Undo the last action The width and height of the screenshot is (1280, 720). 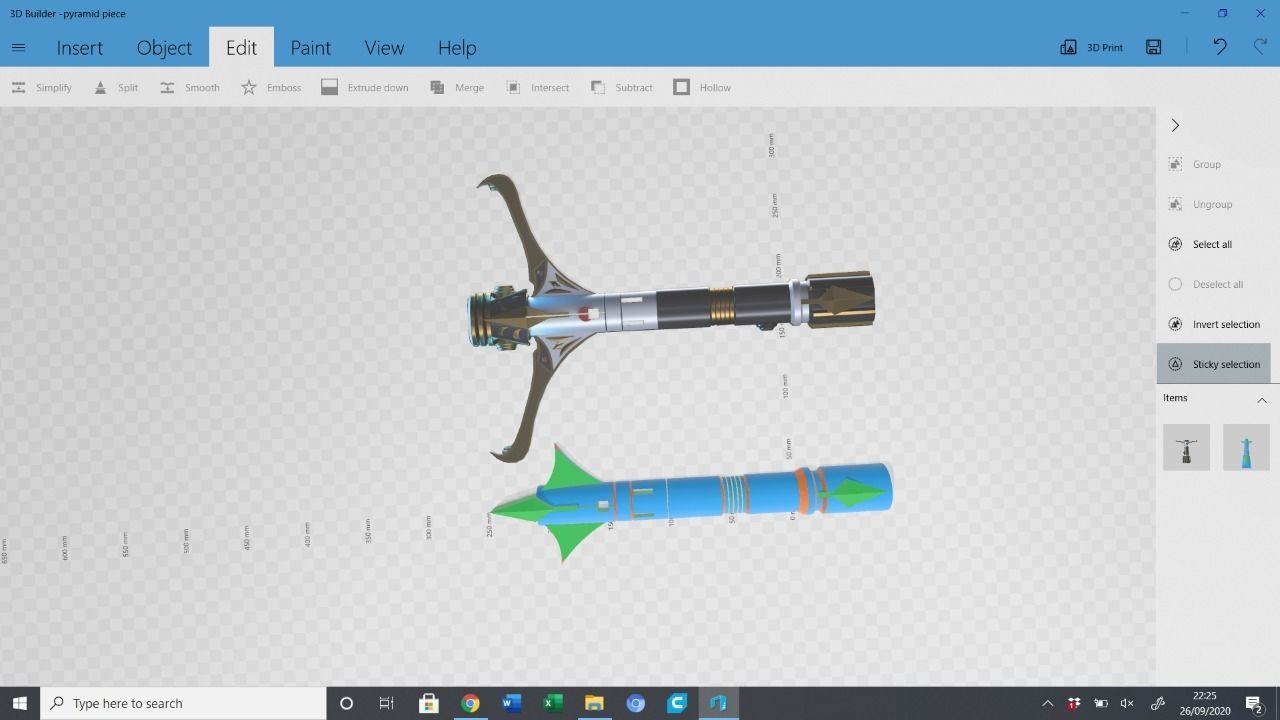tap(1220, 47)
